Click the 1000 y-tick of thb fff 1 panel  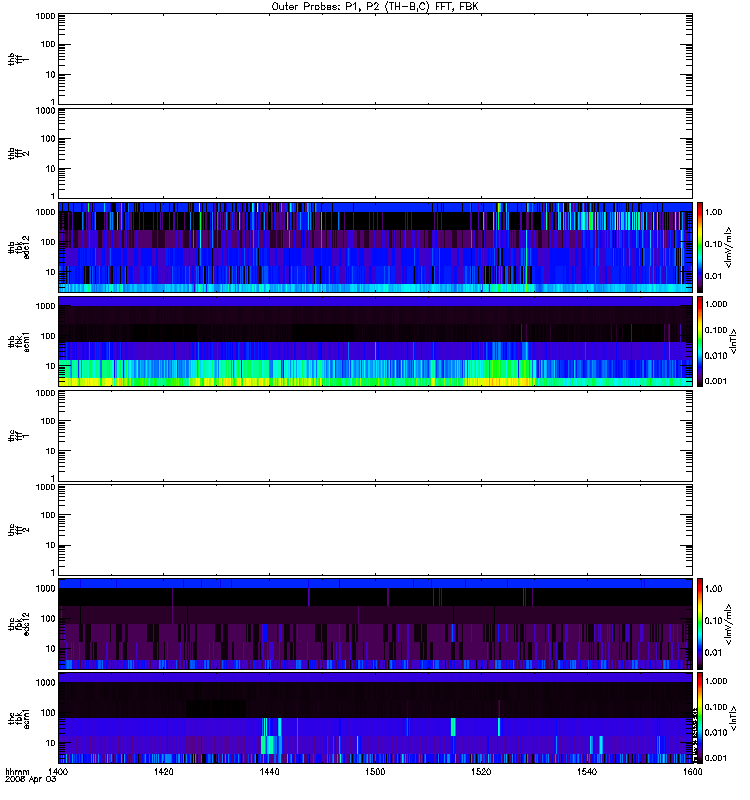coord(45,16)
